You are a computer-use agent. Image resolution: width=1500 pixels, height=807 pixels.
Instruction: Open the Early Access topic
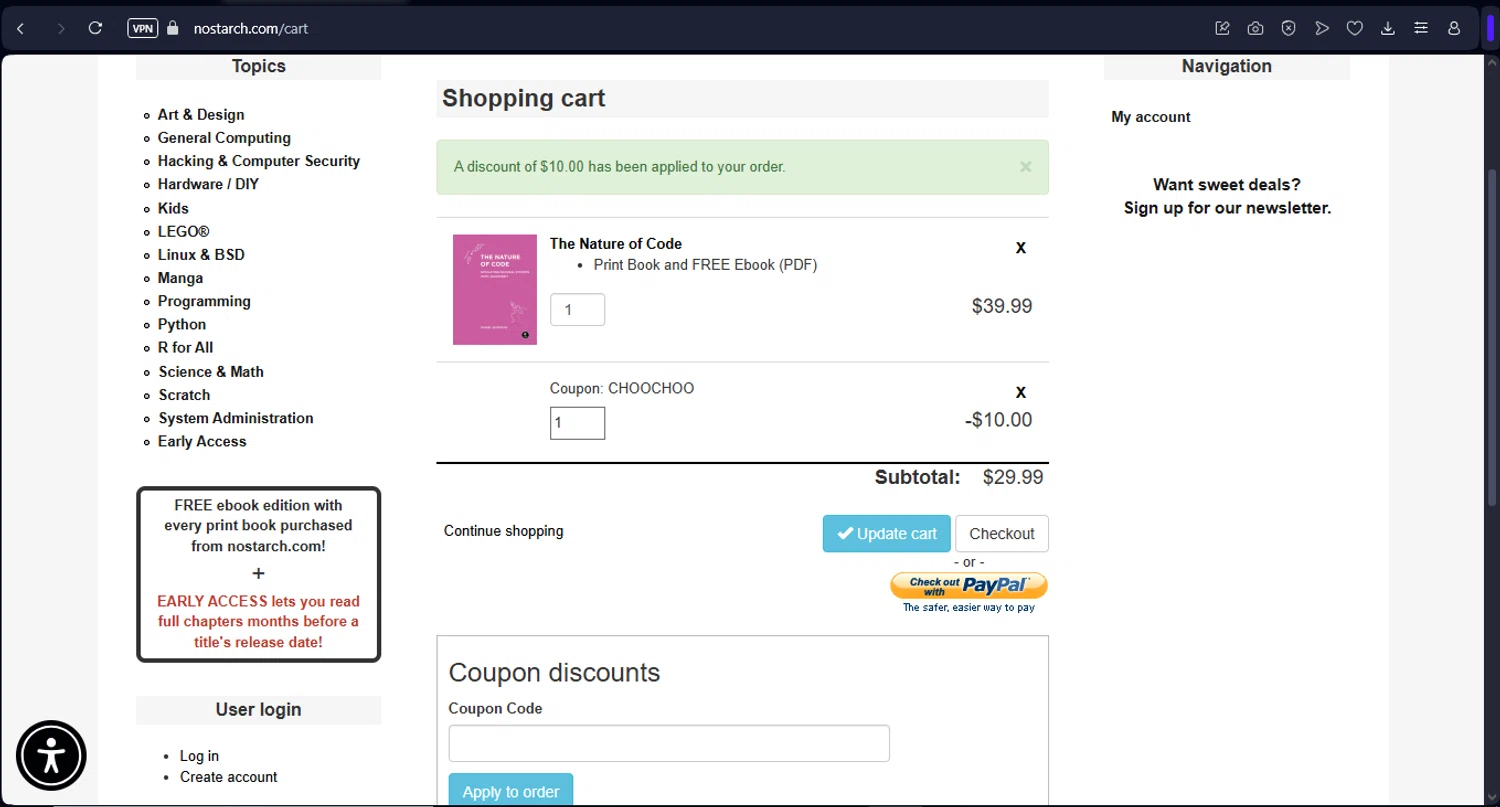tap(202, 441)
